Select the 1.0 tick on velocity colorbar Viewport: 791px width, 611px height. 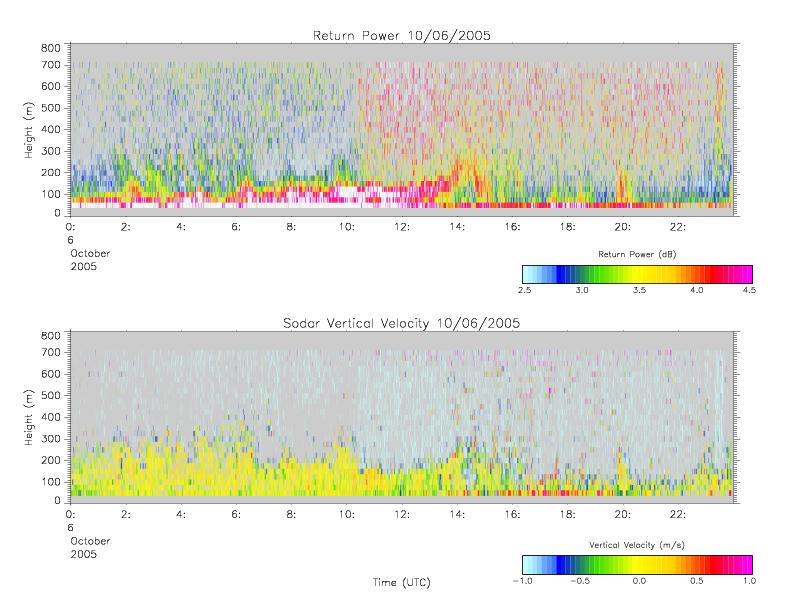(749, 581)
